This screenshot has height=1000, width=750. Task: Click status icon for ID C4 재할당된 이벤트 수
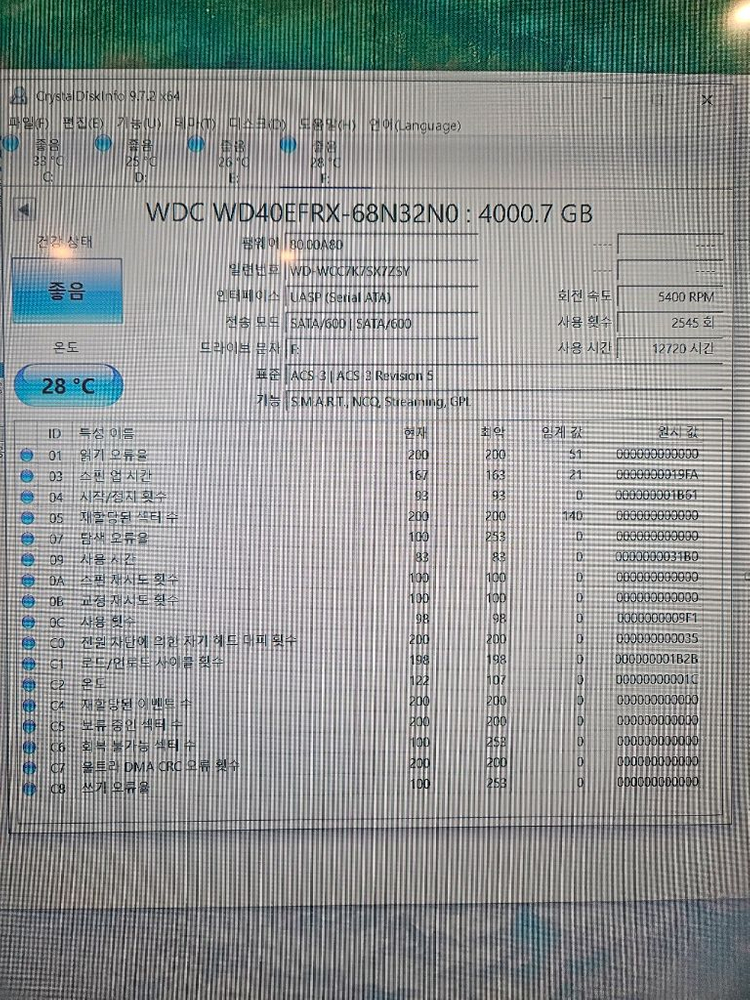click(29, 705)
